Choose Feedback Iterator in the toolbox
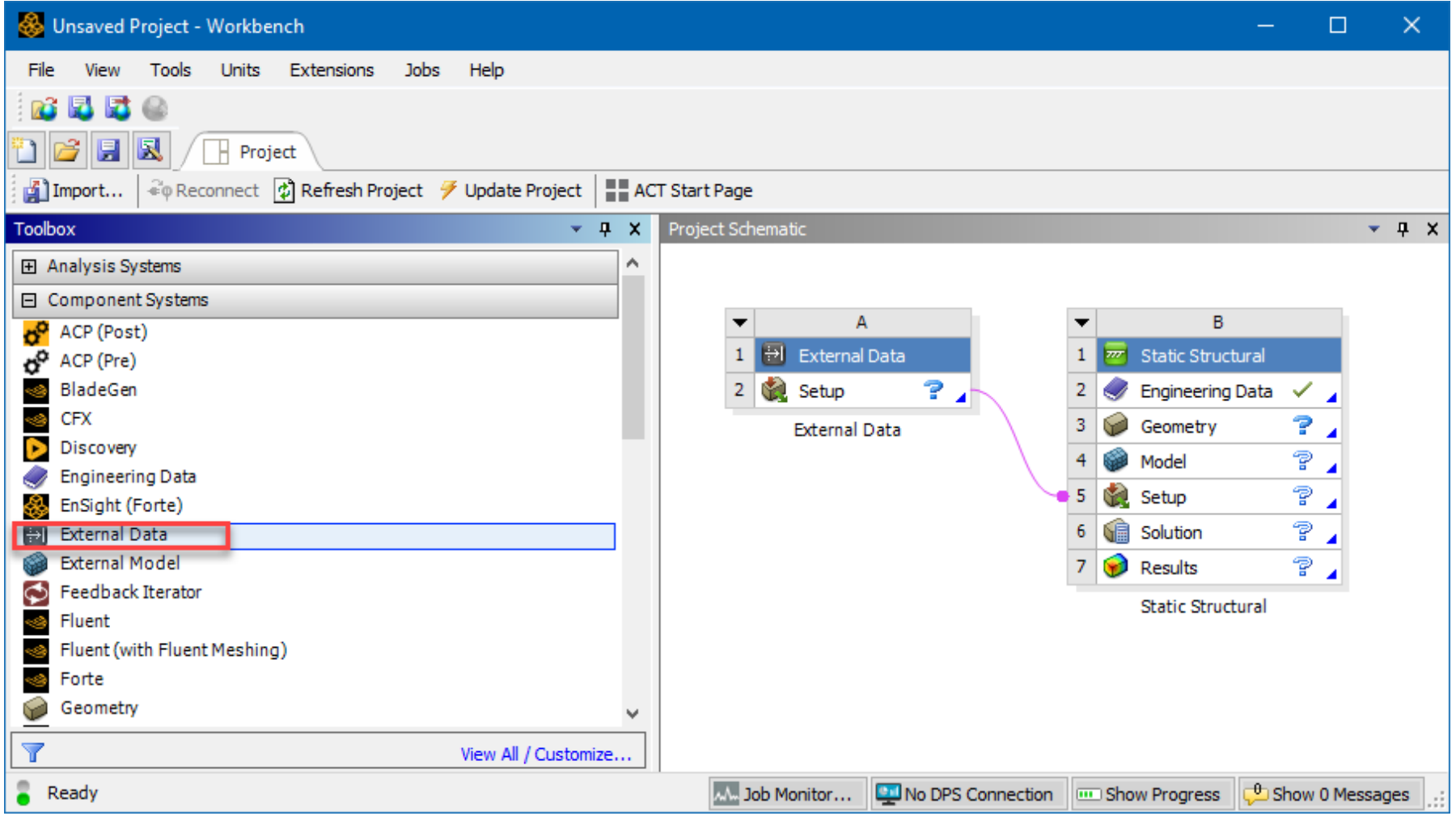Image resolution: width=1456 pixels, height=816 pixels. tap(130, 593)
